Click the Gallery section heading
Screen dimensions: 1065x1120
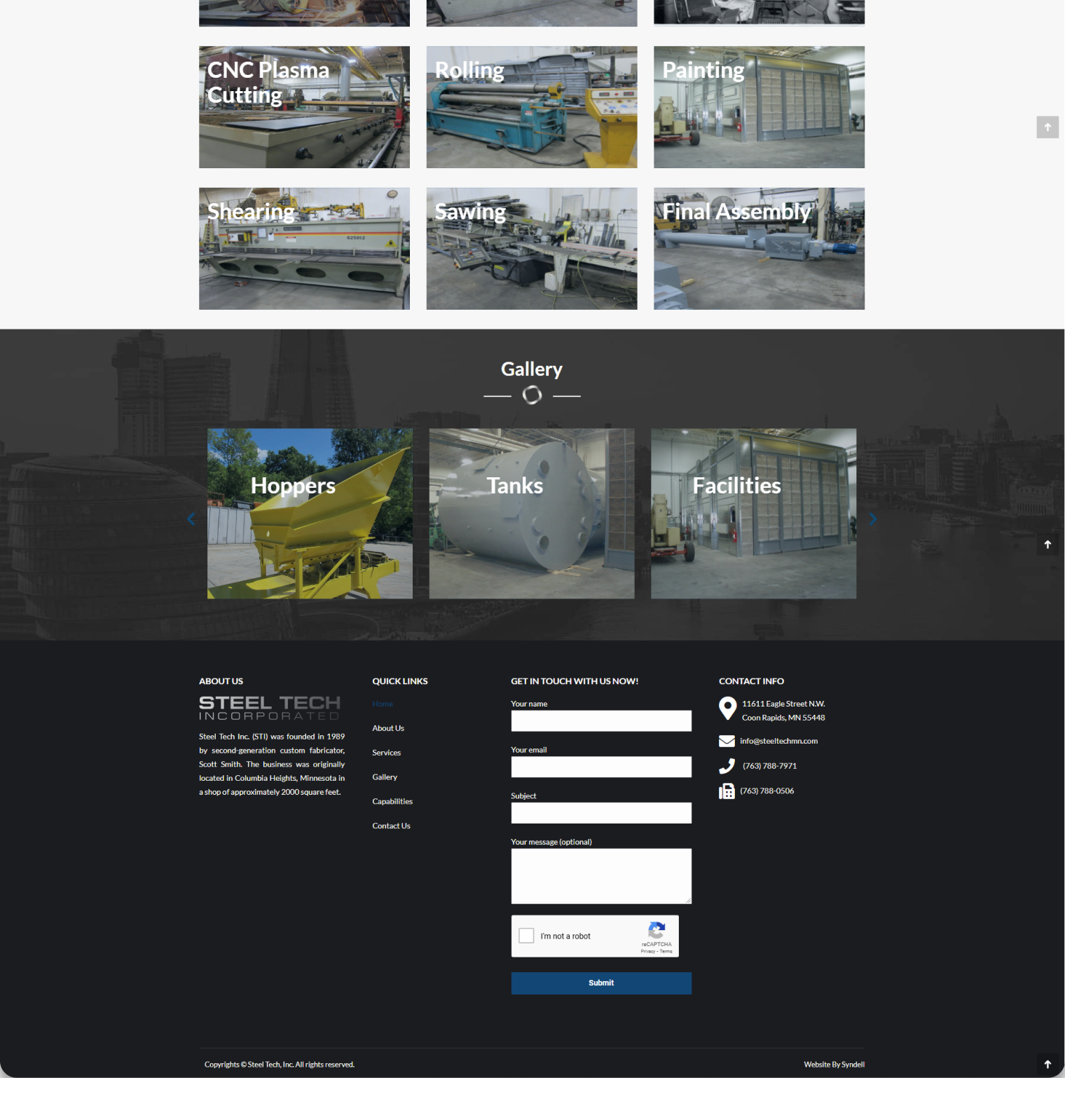point(532,369)
